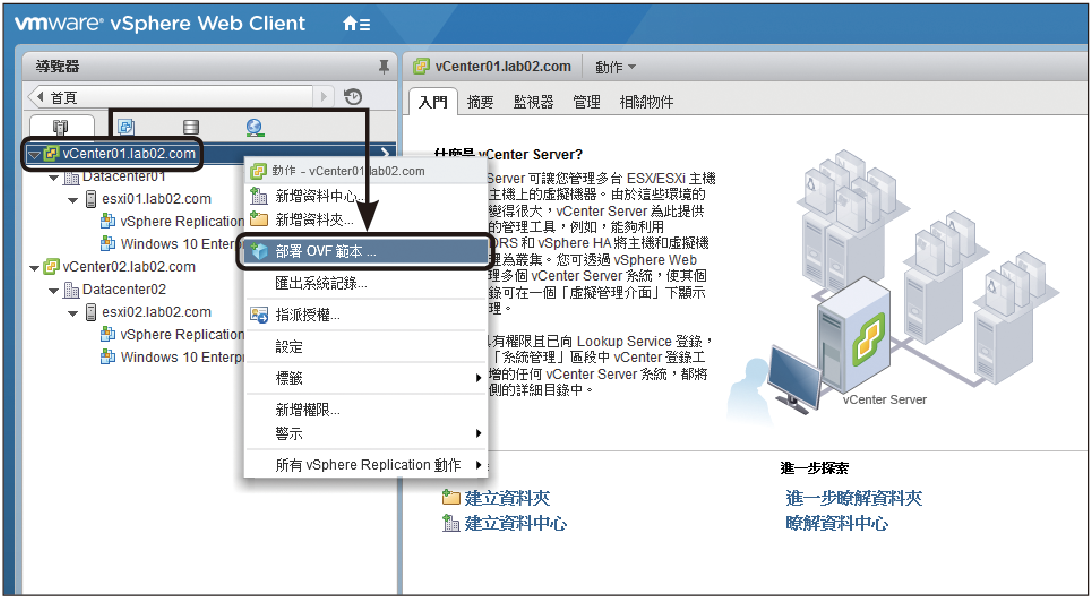1092x599 pixels.
Task: Select the Storage inventory tab
Action: pos(190,127)
